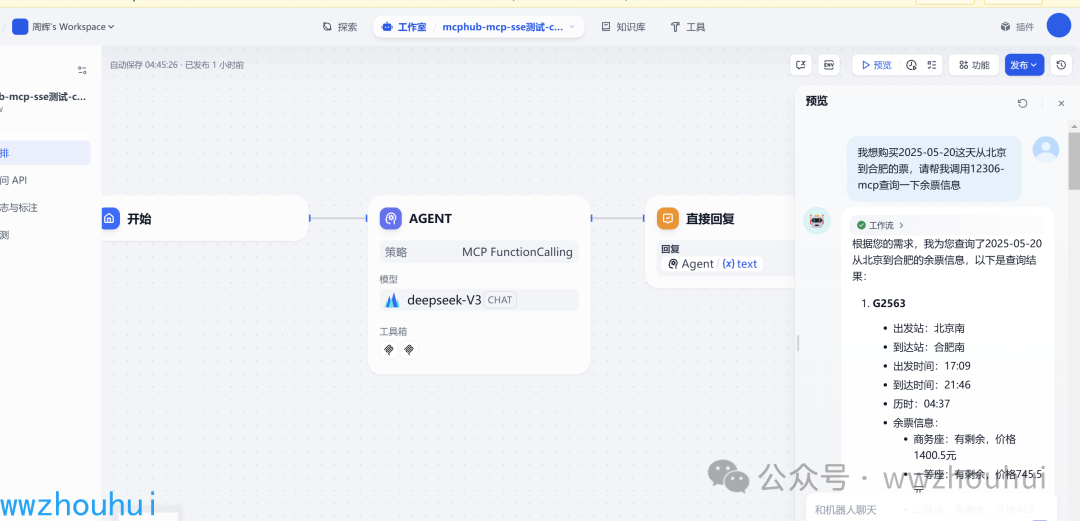Expand the 工作流 workflow status in chat
1080x521 pixels.
877,225
